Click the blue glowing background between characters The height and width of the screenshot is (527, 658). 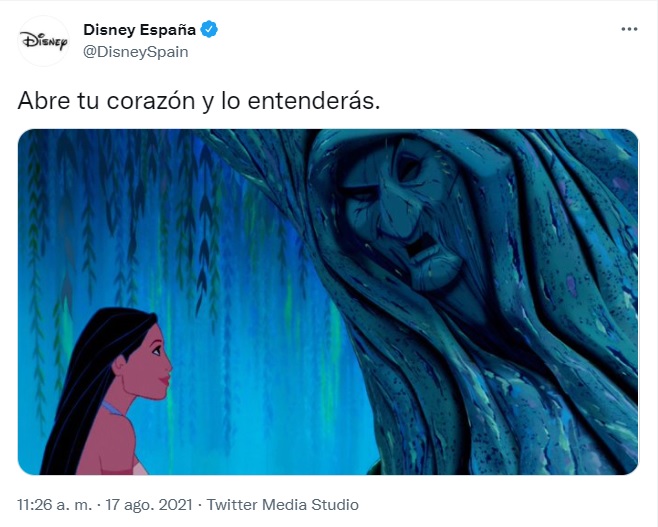click(x=260, y=378)
